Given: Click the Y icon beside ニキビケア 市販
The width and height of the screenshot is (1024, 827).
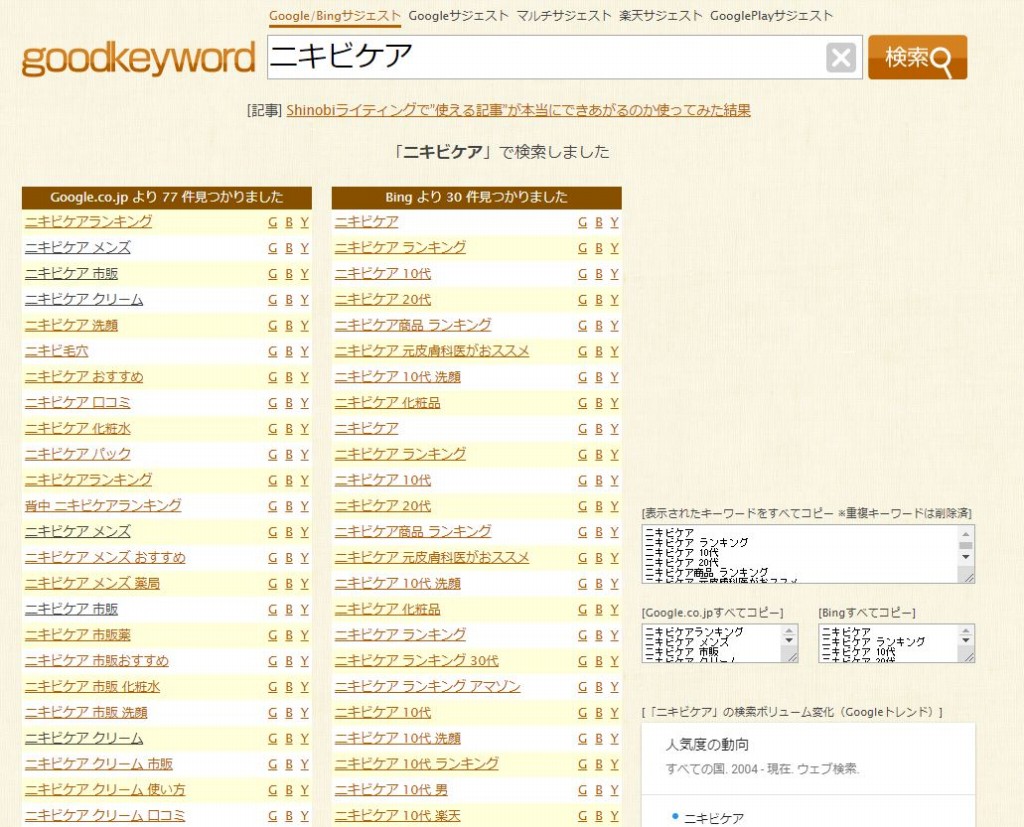Looking at the screenshot, I should [304, 273].
